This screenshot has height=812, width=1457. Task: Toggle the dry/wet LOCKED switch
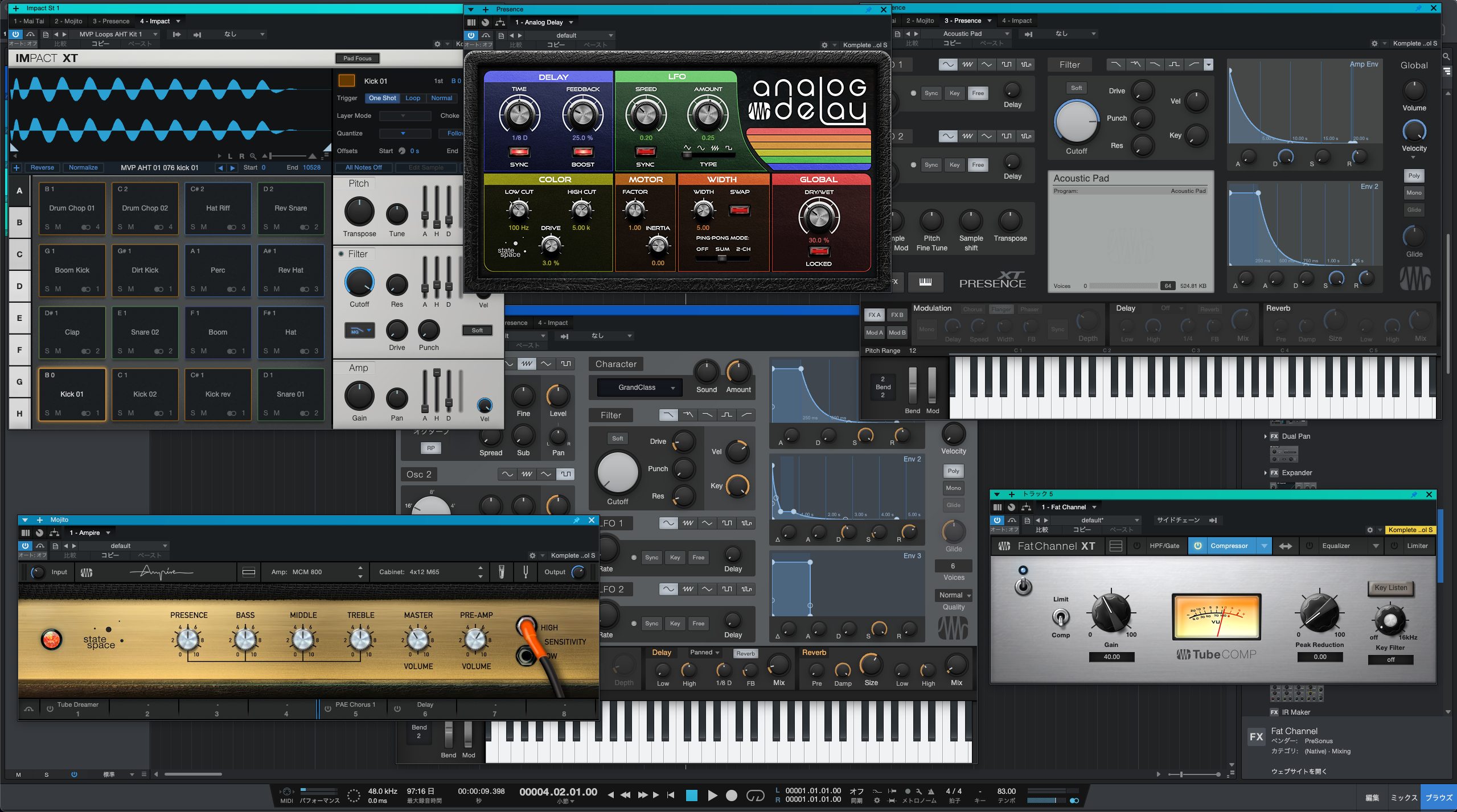click(x=819, y=251)
